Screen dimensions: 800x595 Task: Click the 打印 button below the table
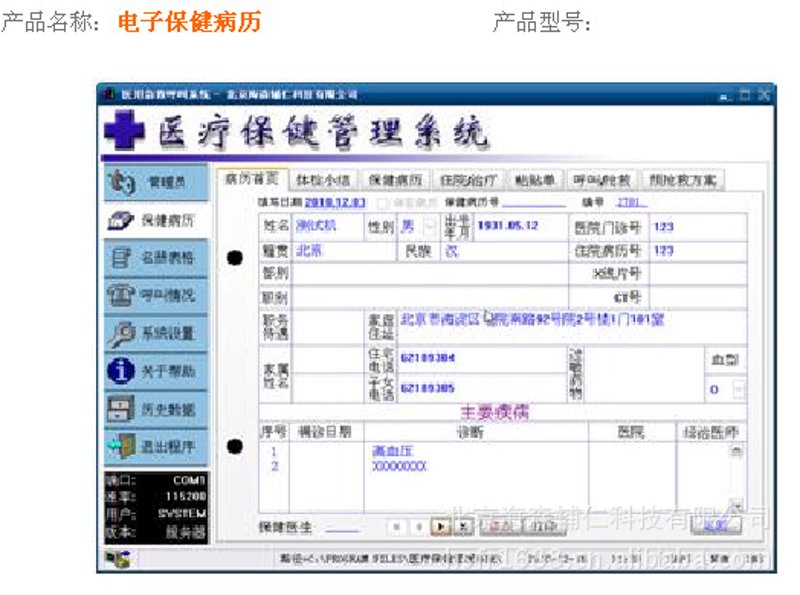coord(544,527)
